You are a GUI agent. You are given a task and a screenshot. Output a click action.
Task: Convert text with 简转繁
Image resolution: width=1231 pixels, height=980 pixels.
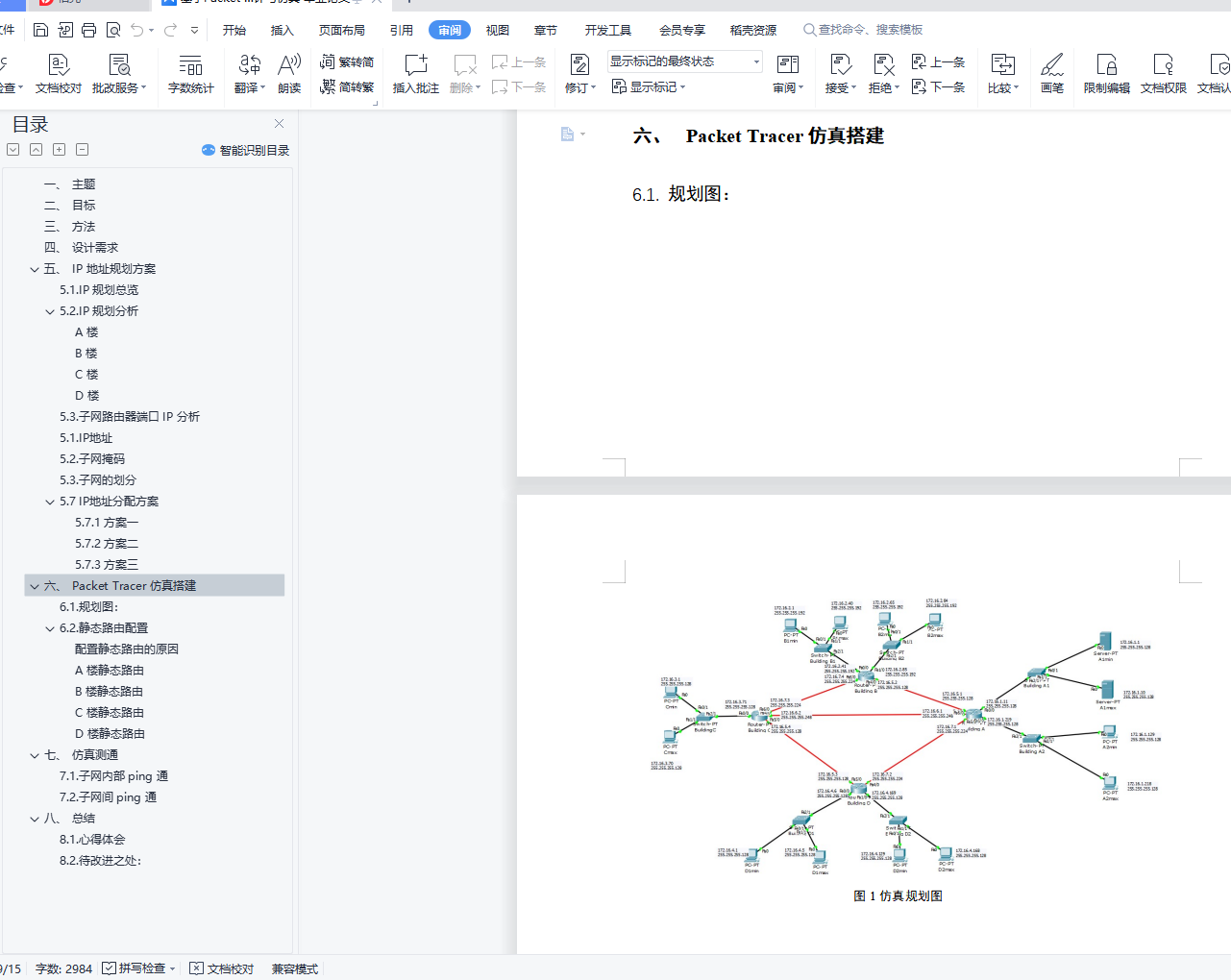pos(348,86)
